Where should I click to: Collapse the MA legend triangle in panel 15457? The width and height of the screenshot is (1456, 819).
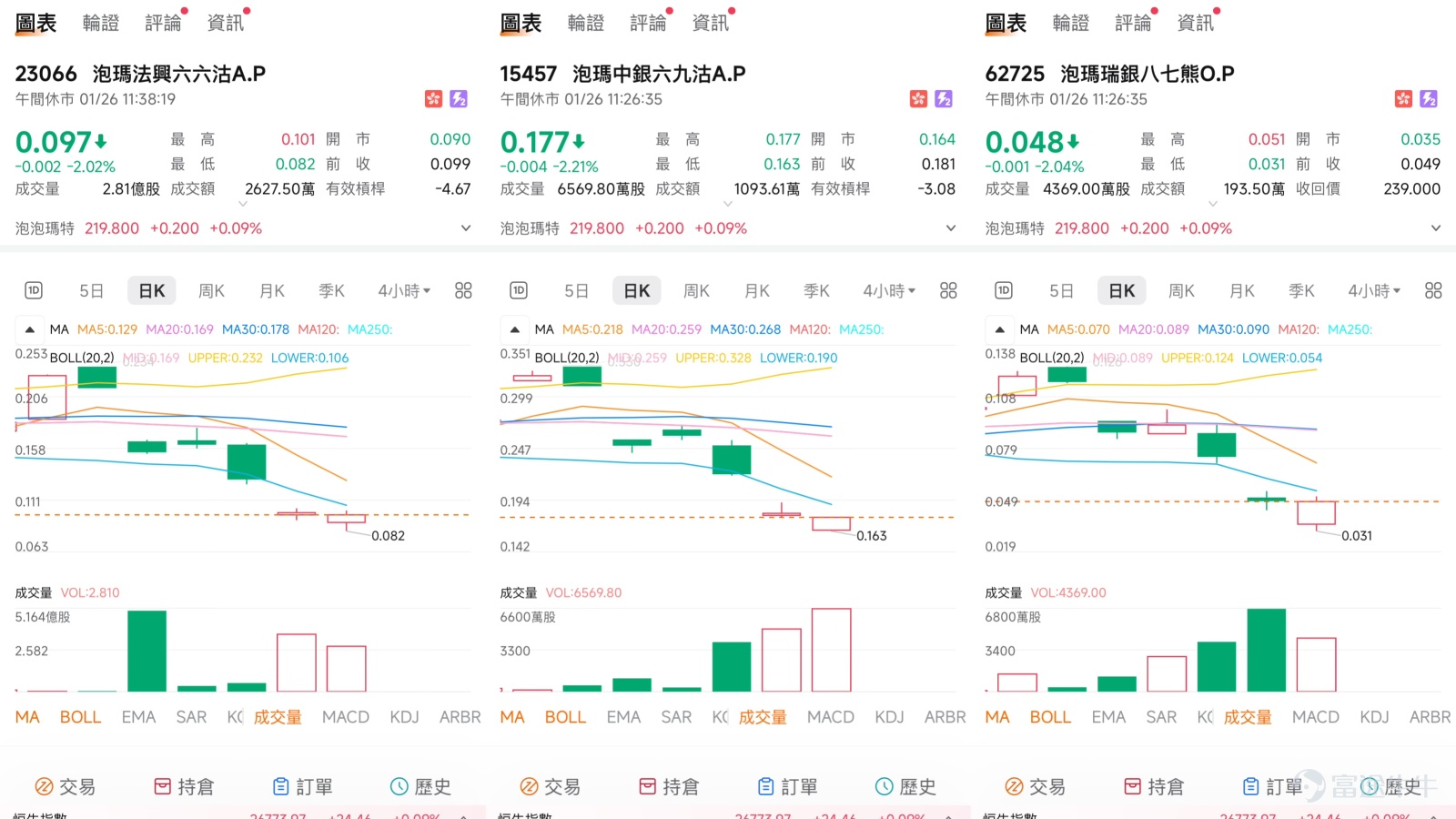coord(514,329)
